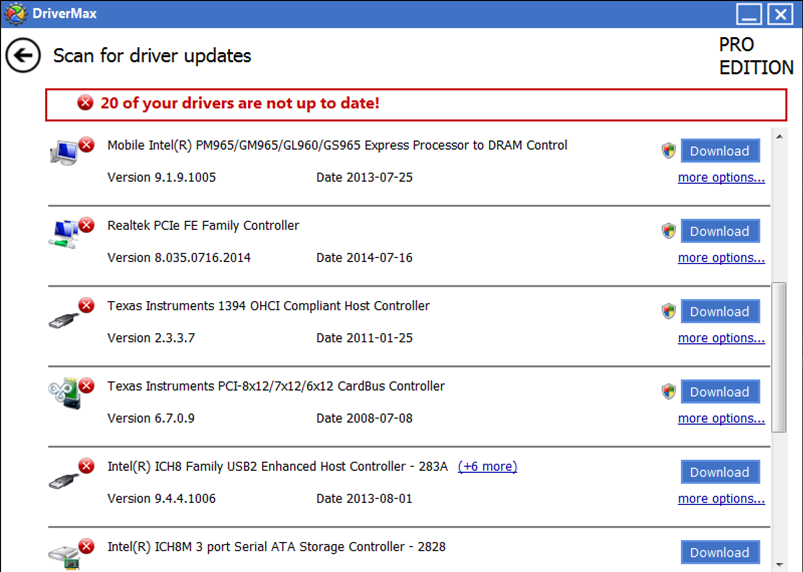Select 'Texas Instruments 1394 OHCI Compliant Host Controller' text
This screenshot has width=803, height=572.
[x=268, y=306]
